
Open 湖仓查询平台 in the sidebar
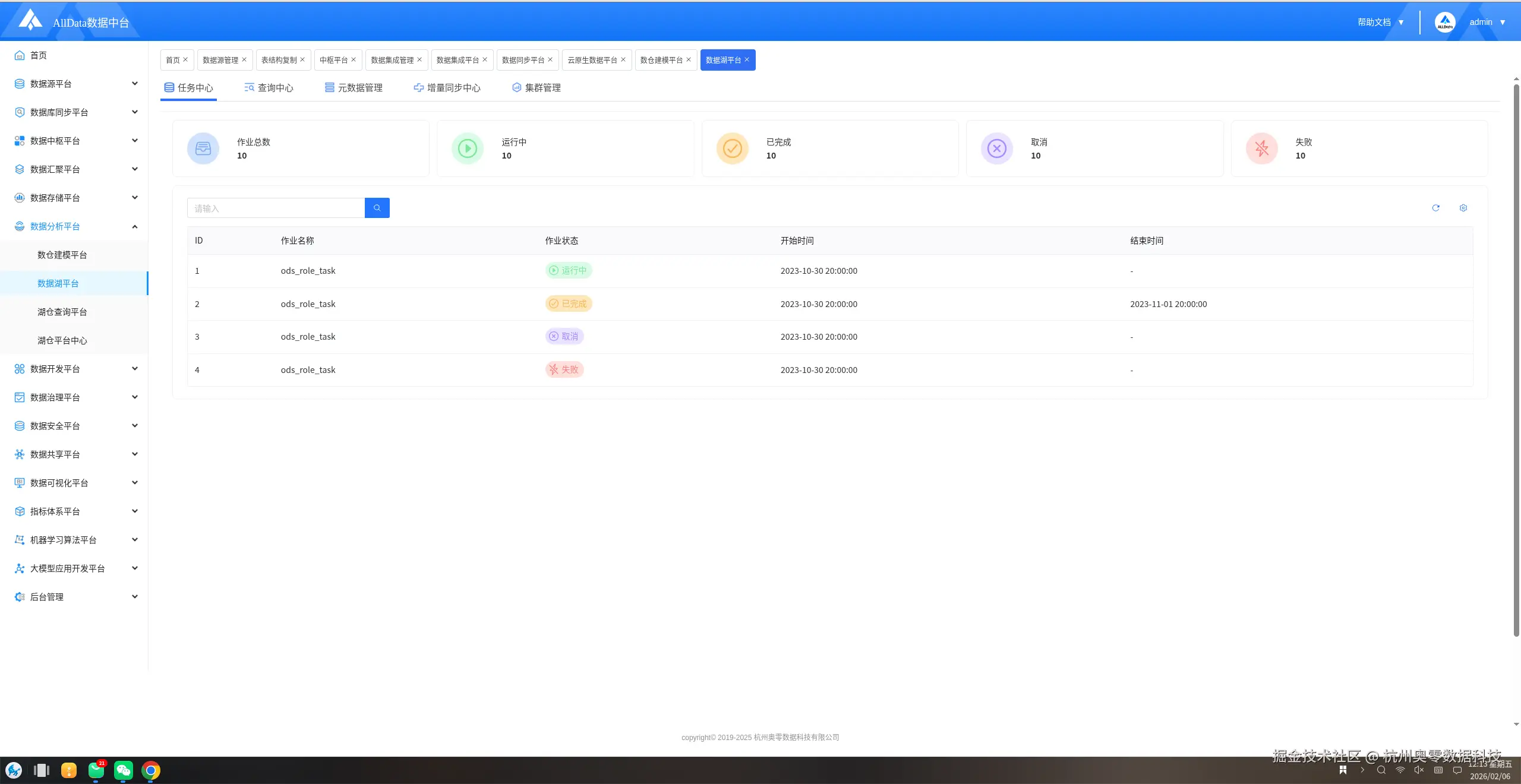click(62, 312)
